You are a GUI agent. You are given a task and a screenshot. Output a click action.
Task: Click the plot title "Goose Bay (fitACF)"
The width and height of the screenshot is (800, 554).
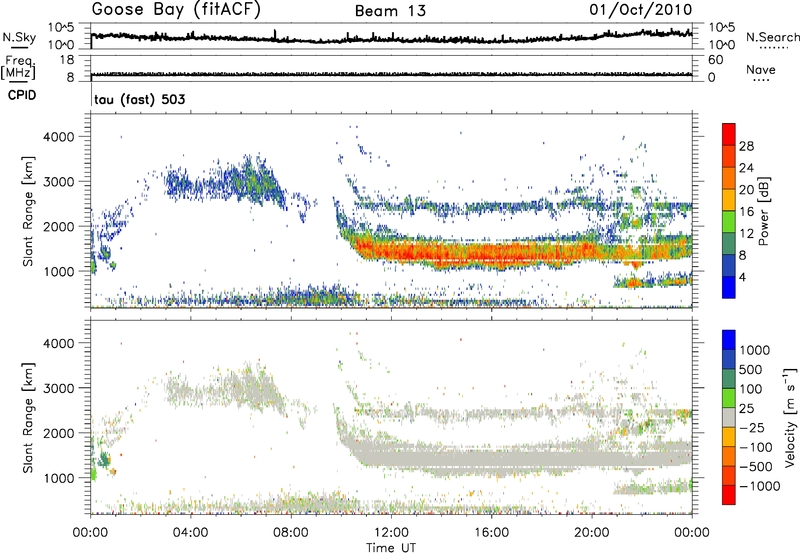coord(176,10)
